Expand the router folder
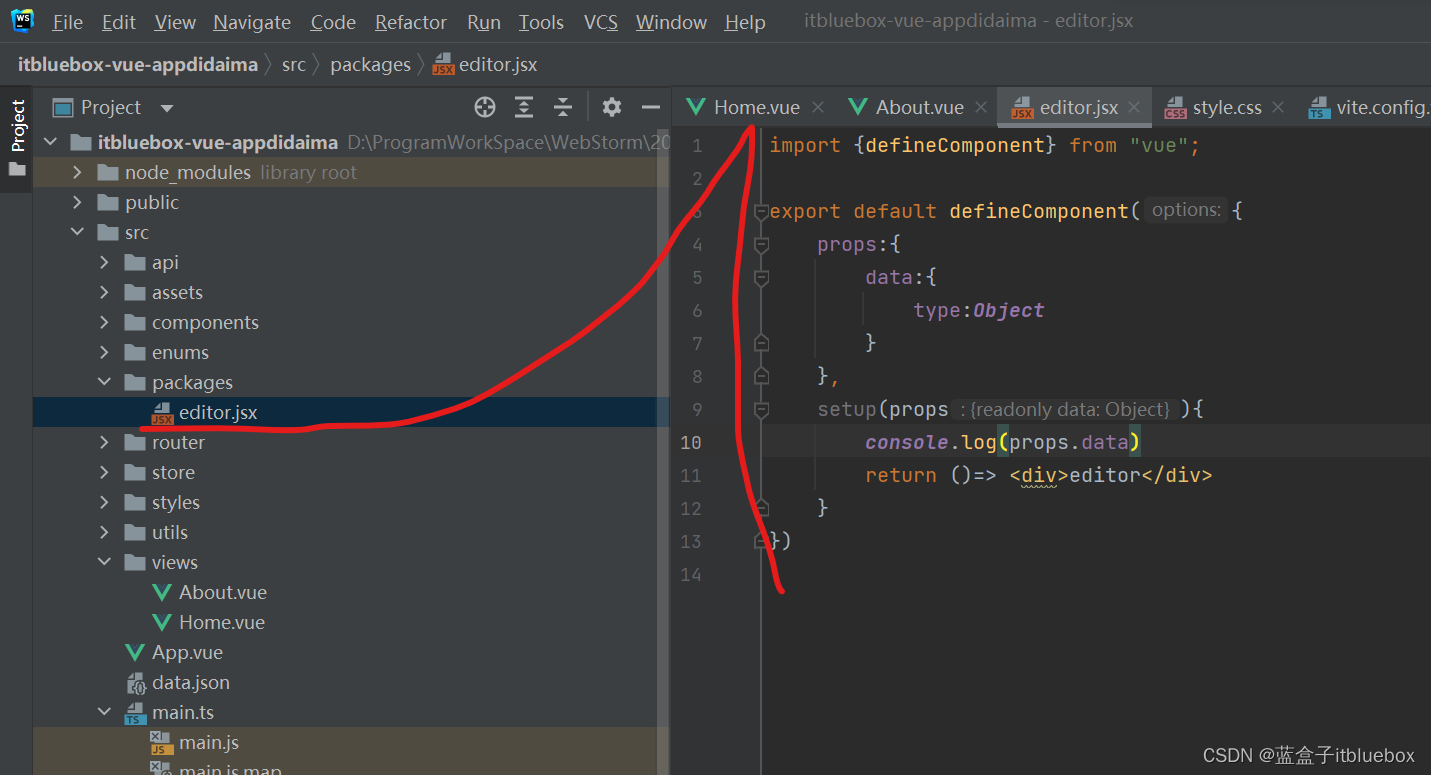Image resolution: width=1431 pixels, height=775 pixels. 105,442
